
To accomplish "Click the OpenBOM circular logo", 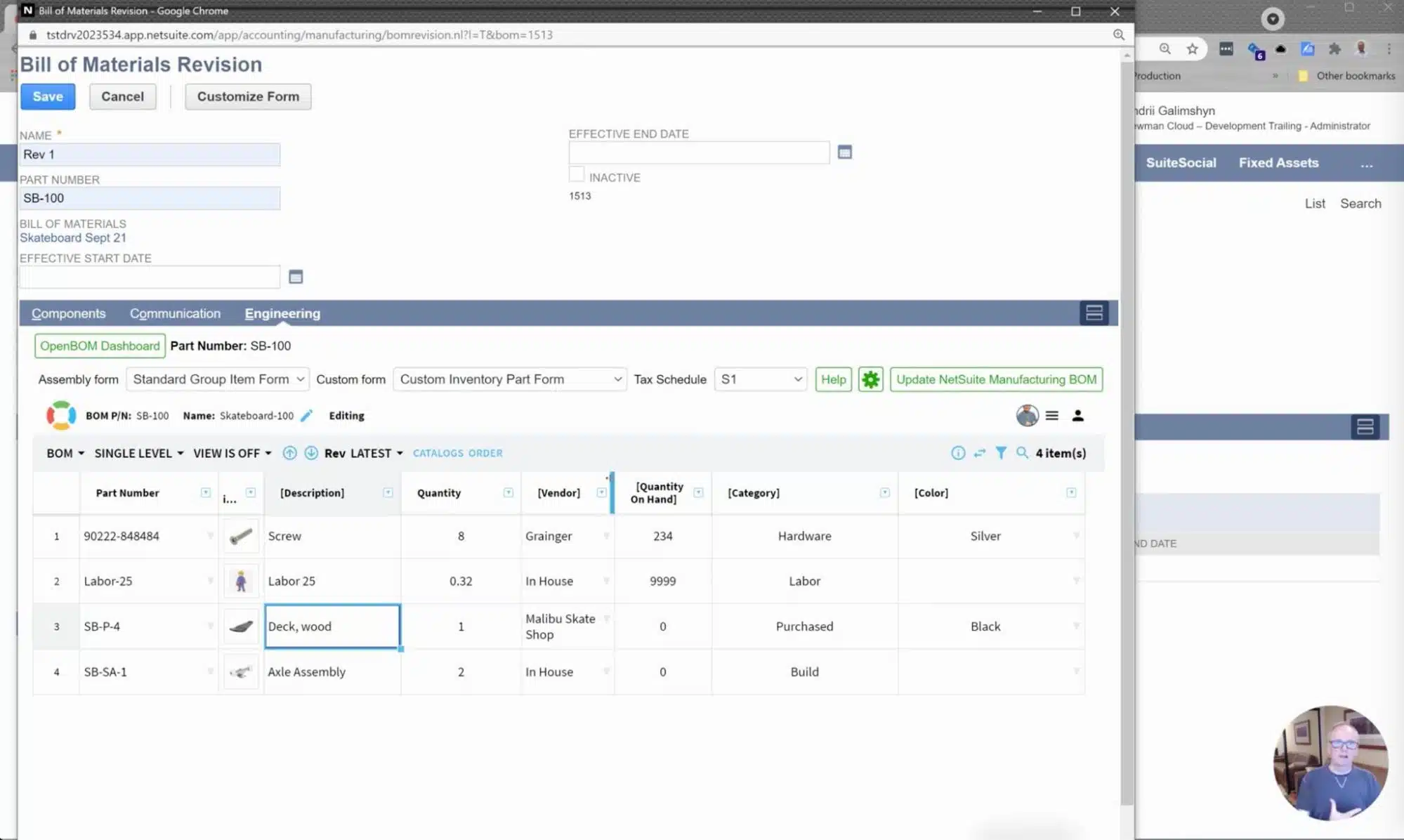I will pos(61,416).
